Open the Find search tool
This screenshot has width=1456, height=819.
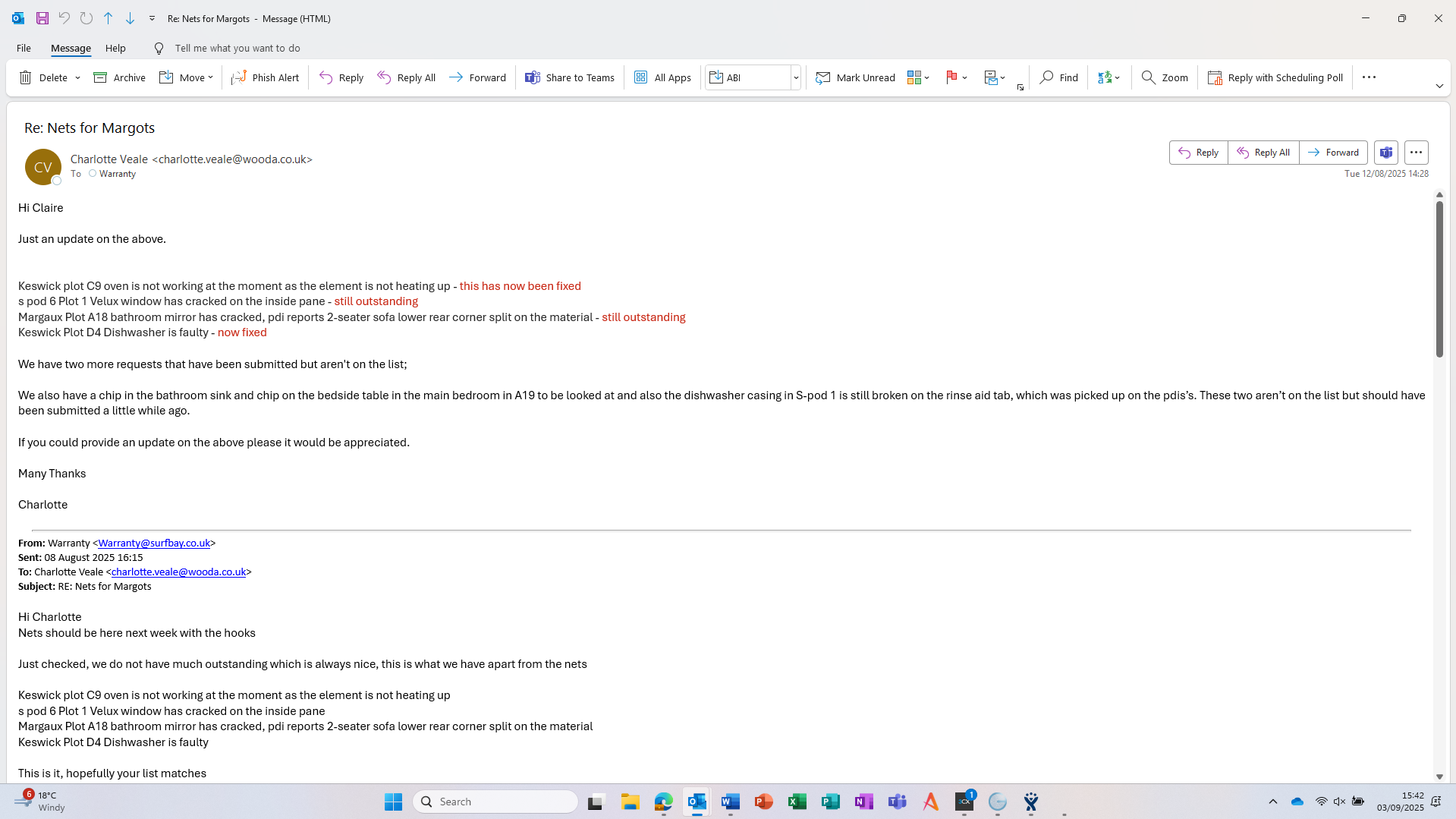point(1058,77)
